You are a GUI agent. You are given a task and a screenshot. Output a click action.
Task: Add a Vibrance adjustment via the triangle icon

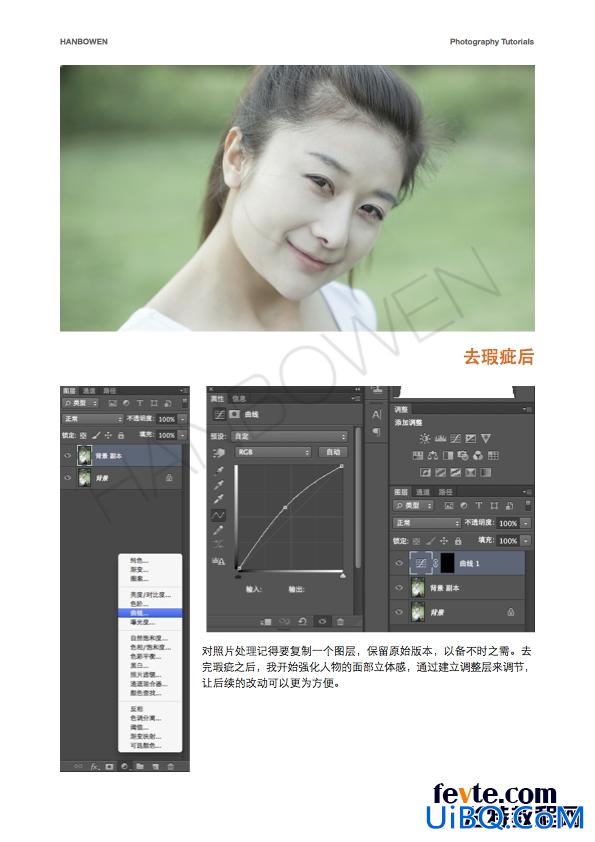[485, 439]
